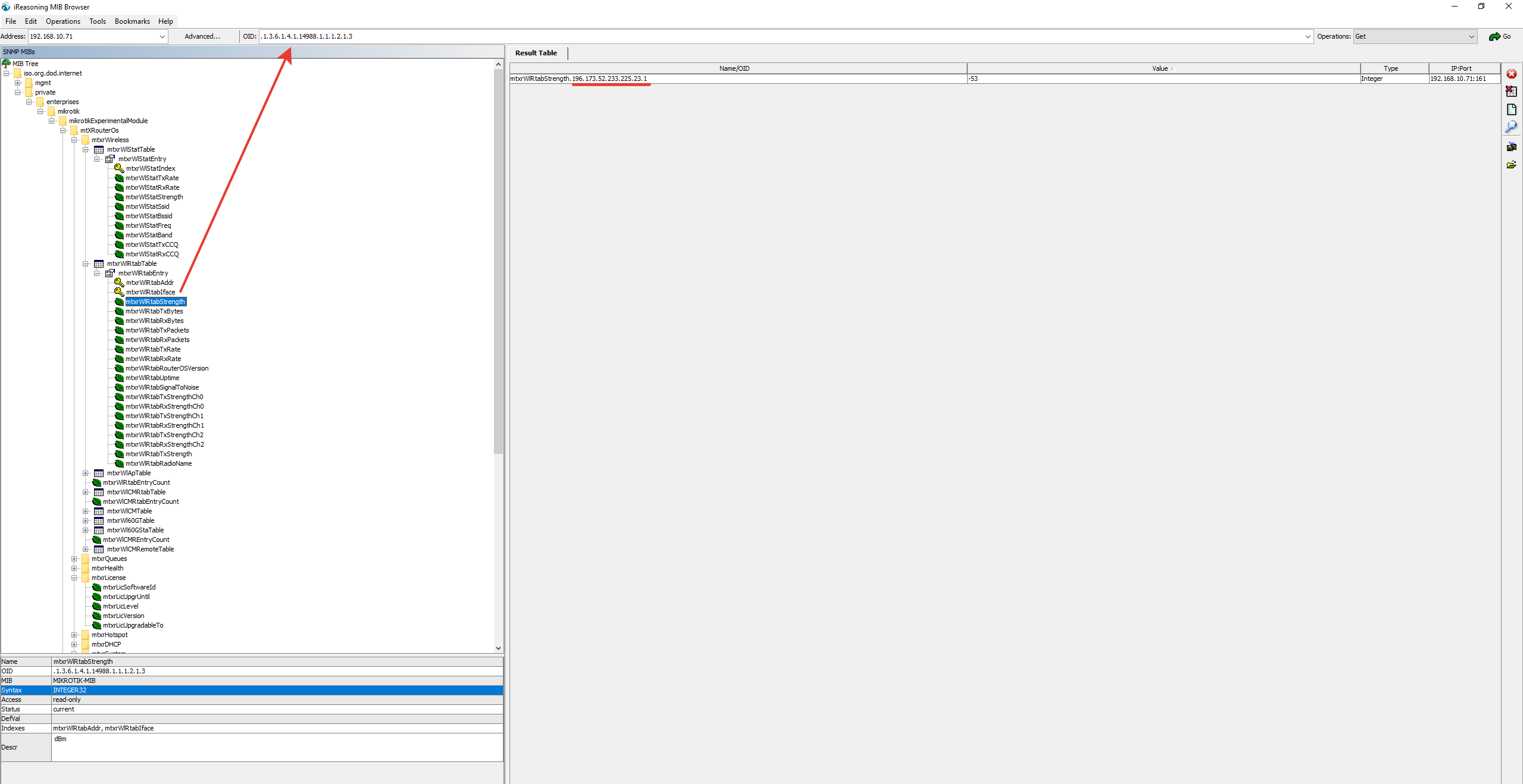Click the save results floppy icon
The image size is (1523, 784).
(x=1511, y=146)
